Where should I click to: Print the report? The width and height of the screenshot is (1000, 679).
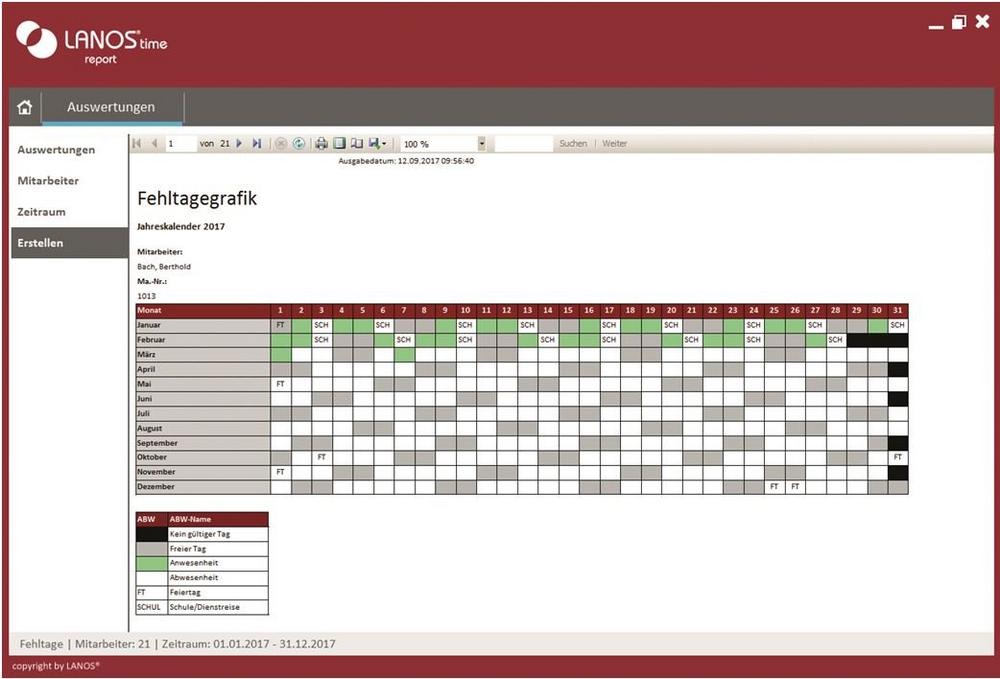[321, 143]
